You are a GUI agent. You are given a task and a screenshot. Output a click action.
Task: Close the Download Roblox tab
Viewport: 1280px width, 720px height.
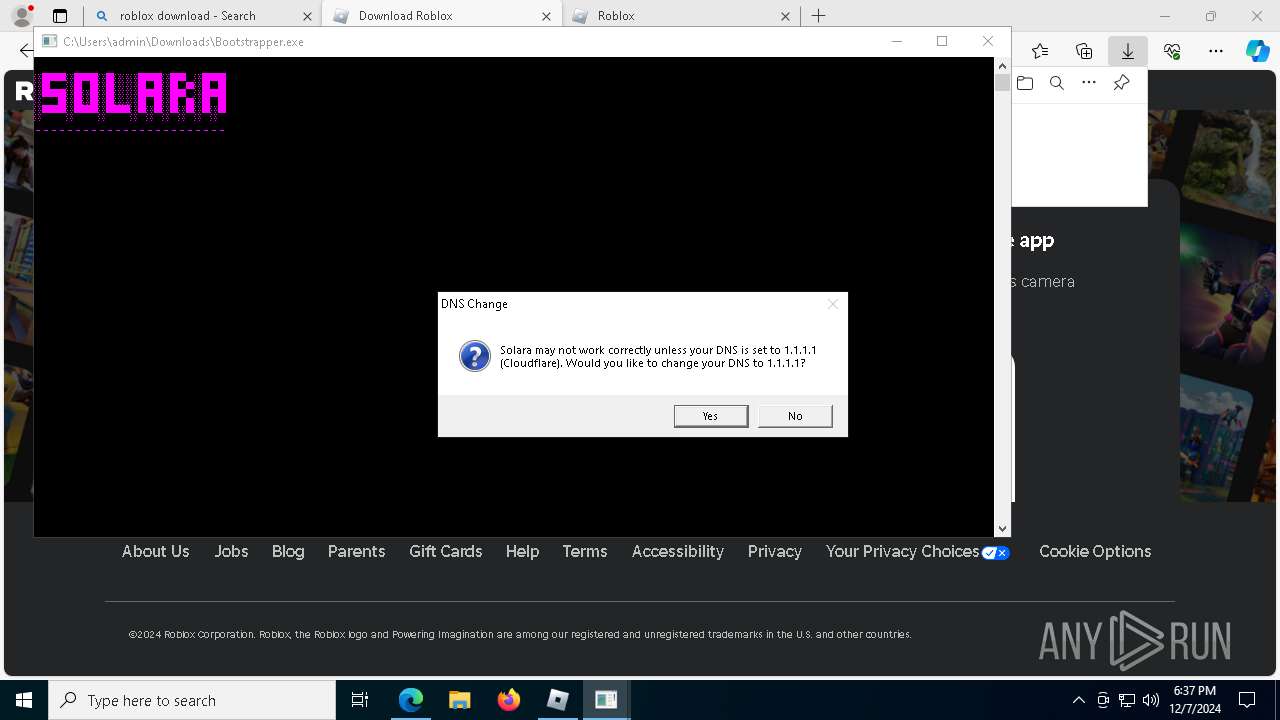546,16
